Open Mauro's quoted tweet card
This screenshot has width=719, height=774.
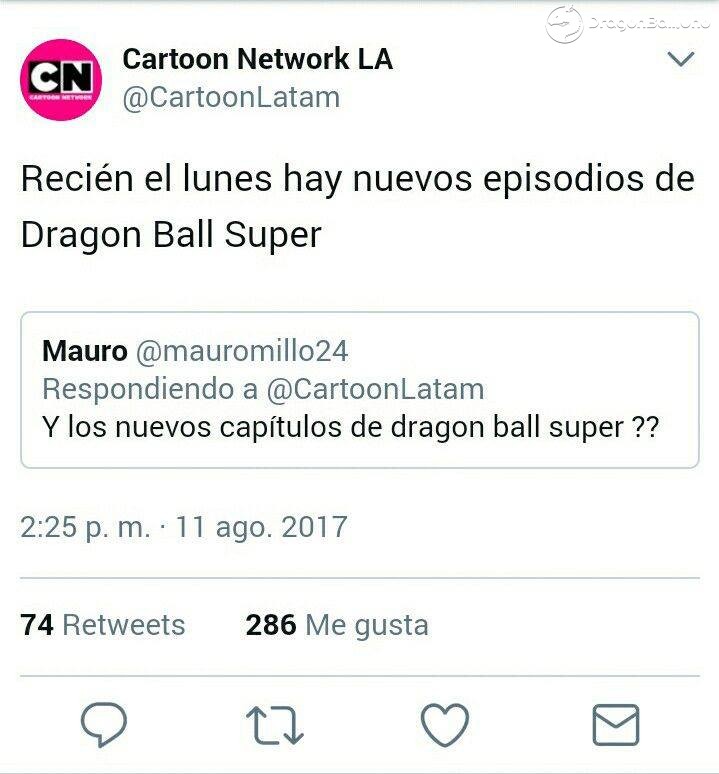point(360,390)
